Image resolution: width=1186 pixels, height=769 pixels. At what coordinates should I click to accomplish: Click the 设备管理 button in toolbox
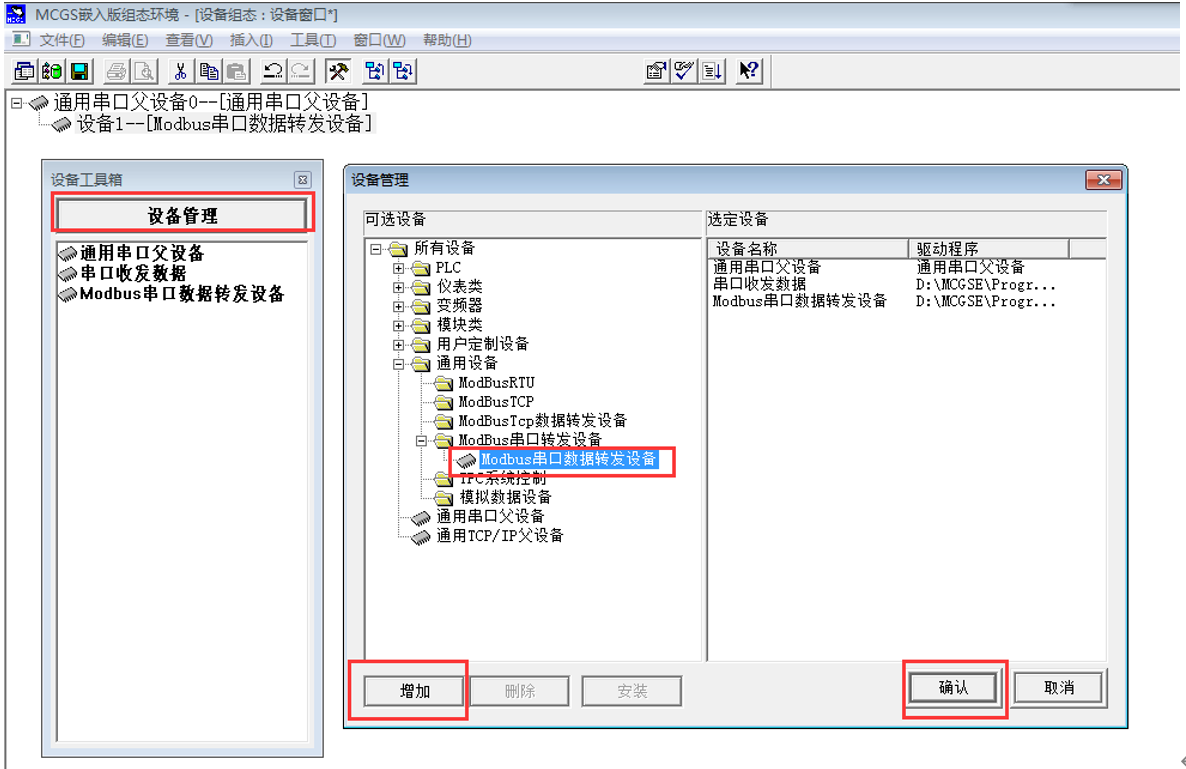tap(182, 216)
